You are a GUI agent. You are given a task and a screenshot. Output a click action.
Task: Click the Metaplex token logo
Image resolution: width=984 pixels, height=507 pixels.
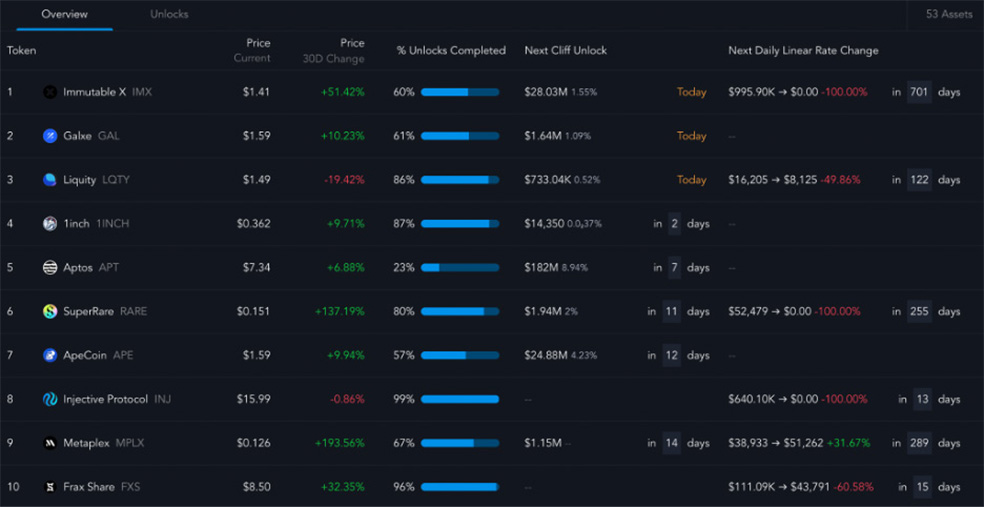coord(50,443)
